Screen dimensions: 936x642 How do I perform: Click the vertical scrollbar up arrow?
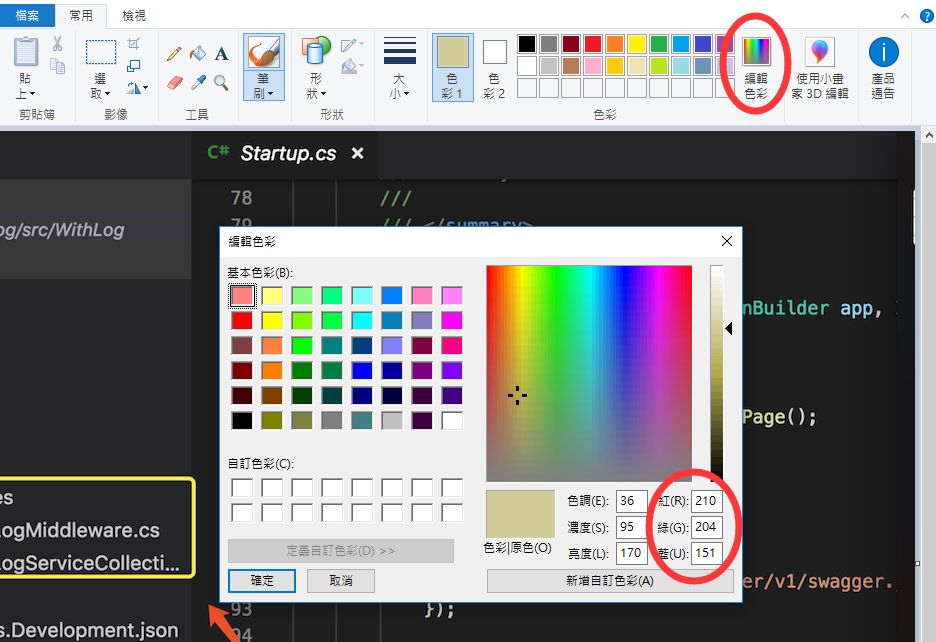[x=929, y=136]
